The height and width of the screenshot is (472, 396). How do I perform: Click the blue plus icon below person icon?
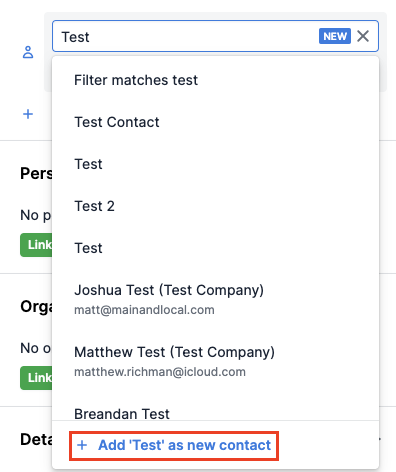click(x=28, y=114)
